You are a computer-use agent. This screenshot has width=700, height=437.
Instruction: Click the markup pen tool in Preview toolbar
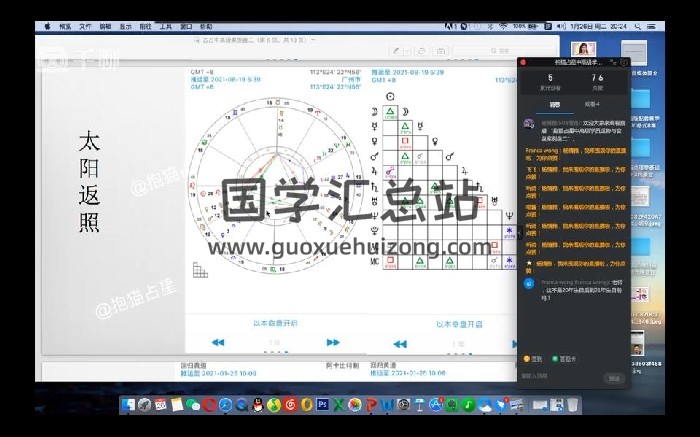pos(396,51)
